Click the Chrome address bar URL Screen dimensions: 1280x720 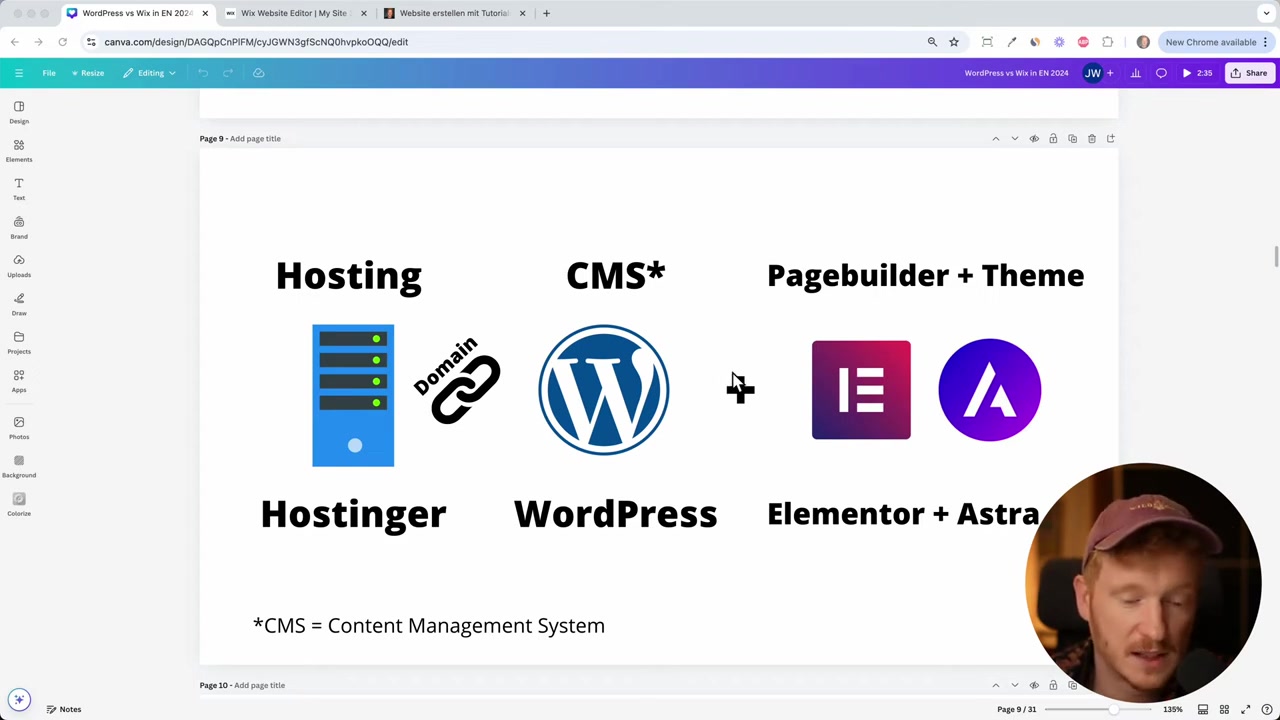(256, 42)
